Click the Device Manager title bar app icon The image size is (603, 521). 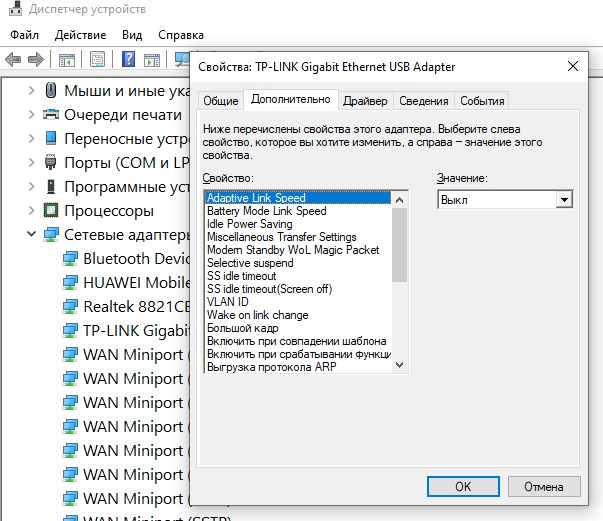point(15,8)
